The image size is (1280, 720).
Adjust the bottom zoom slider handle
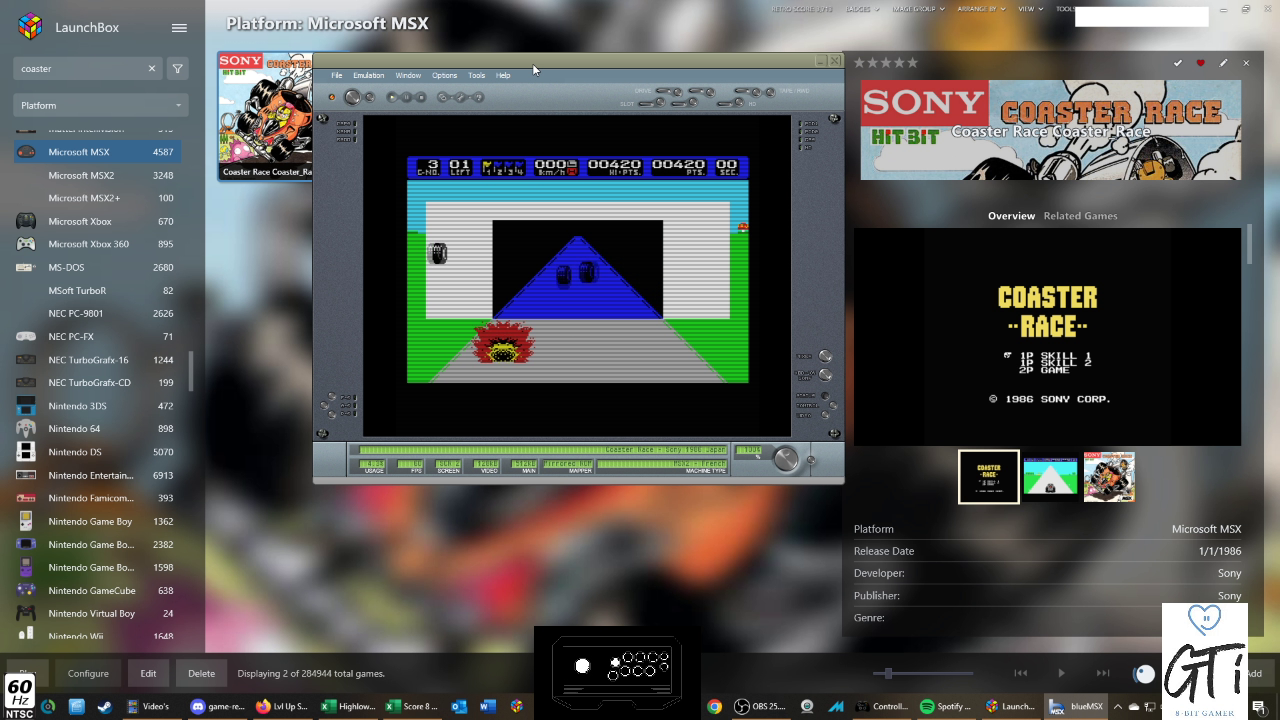888,673
